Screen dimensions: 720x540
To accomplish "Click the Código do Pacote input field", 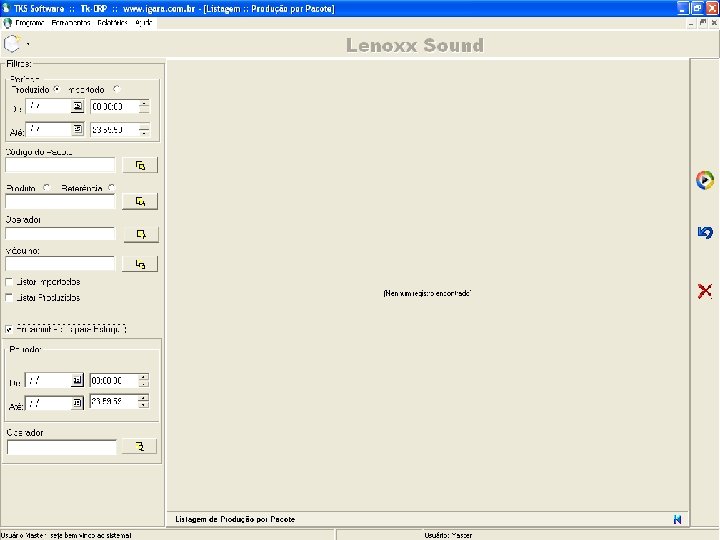I will (x=60, y=165).
